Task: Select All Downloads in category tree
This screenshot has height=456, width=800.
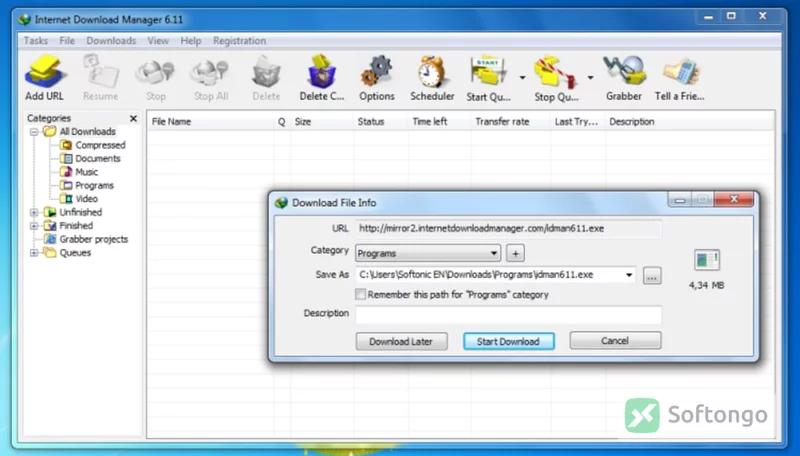Action: pos(80,132)
